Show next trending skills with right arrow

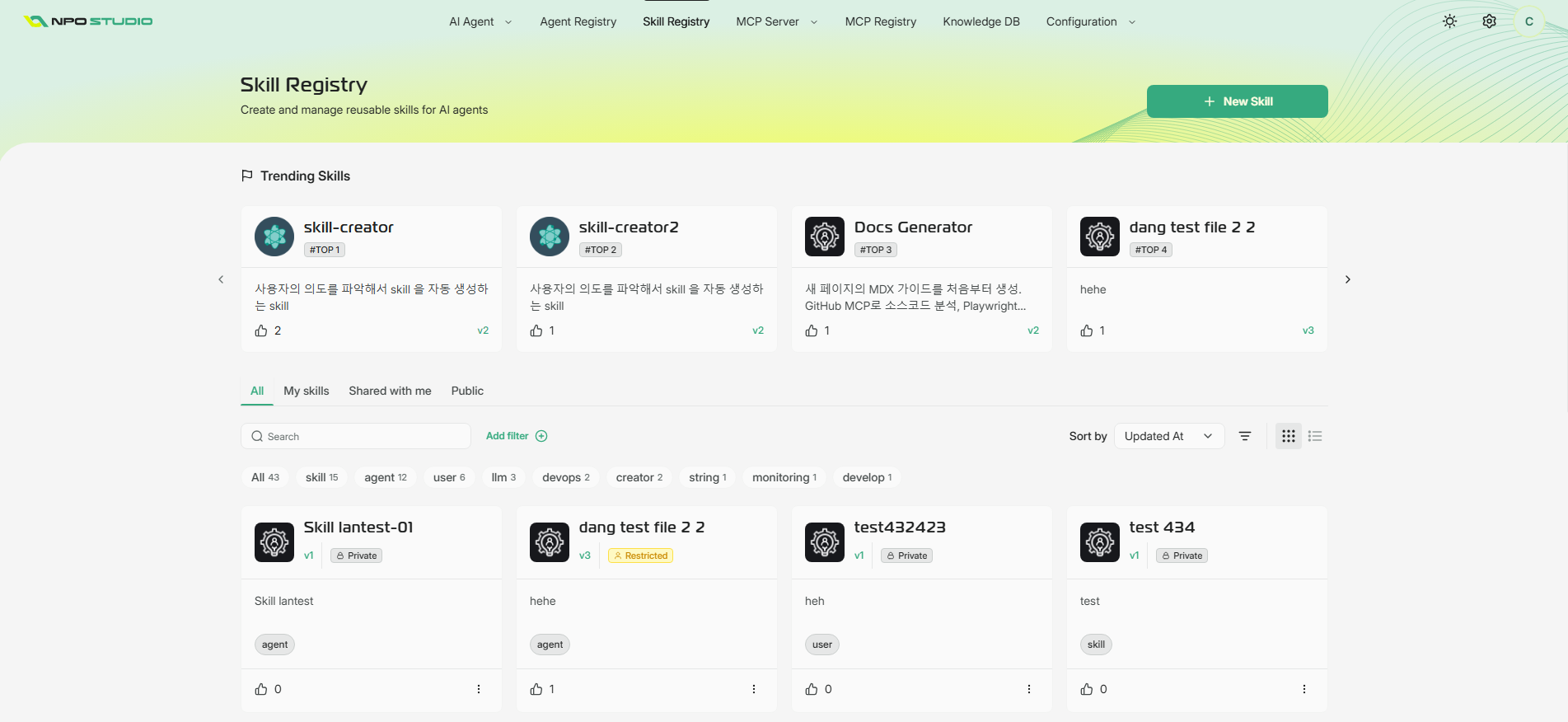point(1348,279)
